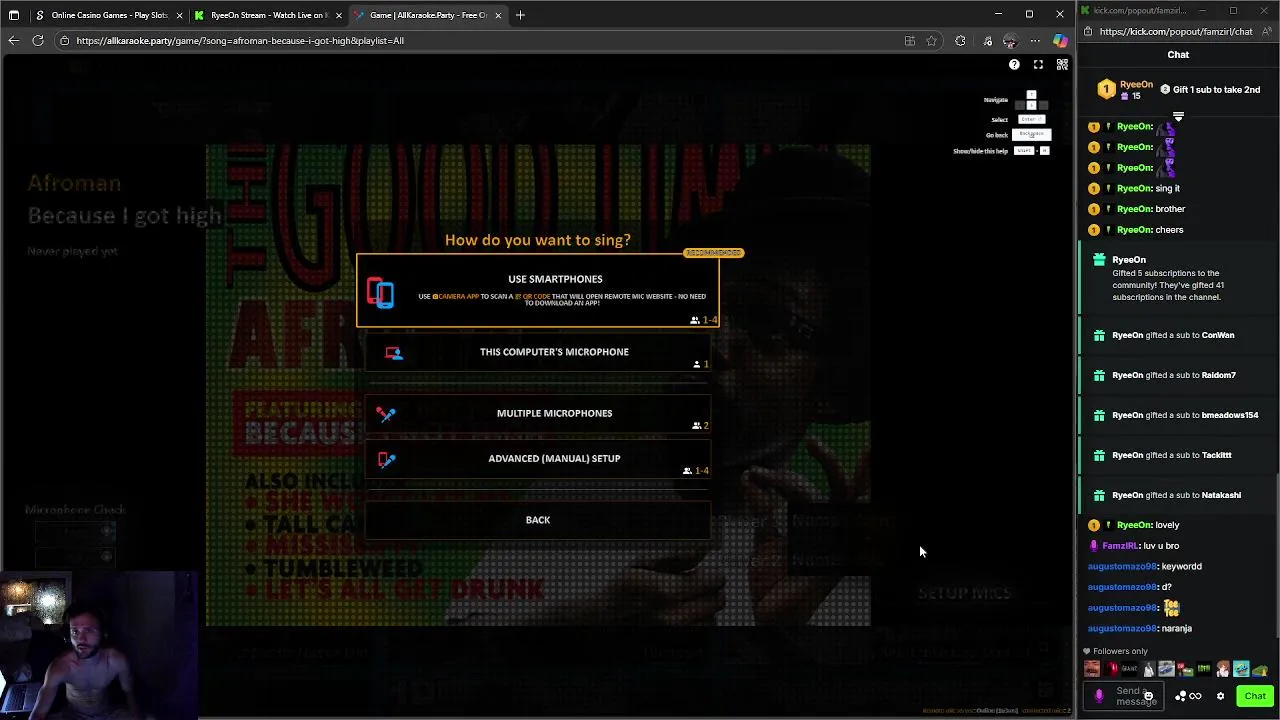Click the music note icon in Edge toolbar
The width and height of the screenshot is (1280, 720).
pos(987,41)
